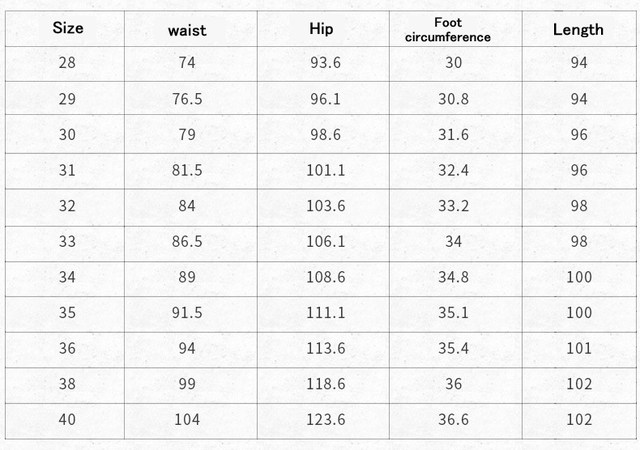Select size 33 row label
640x450 pixels.
67,241
